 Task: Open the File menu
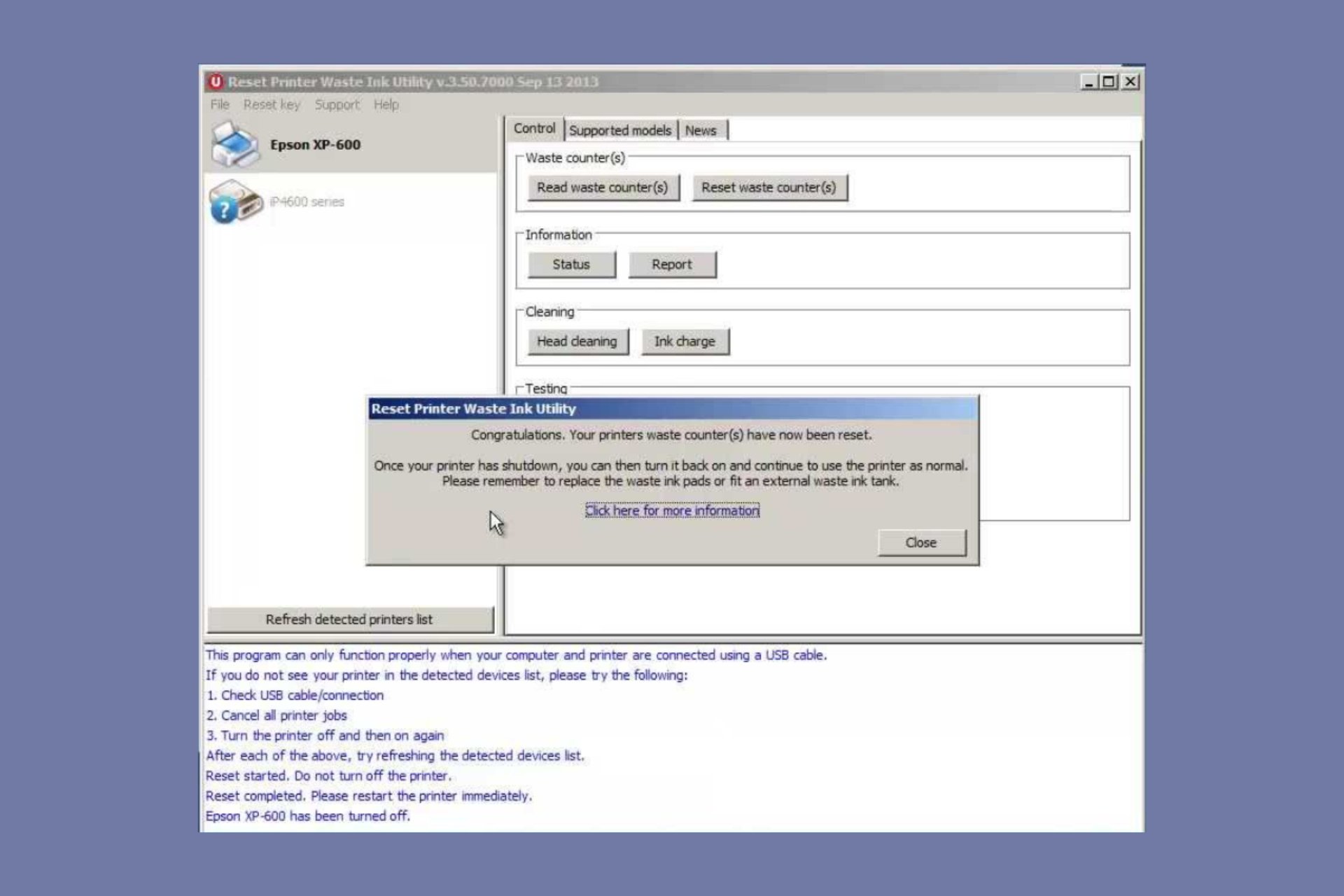[x=220, y=104]
